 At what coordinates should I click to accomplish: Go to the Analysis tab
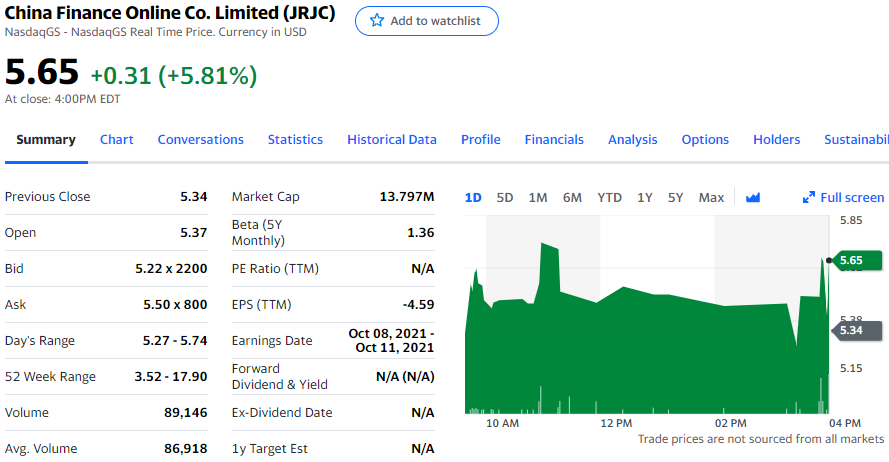tap(633, 139)
